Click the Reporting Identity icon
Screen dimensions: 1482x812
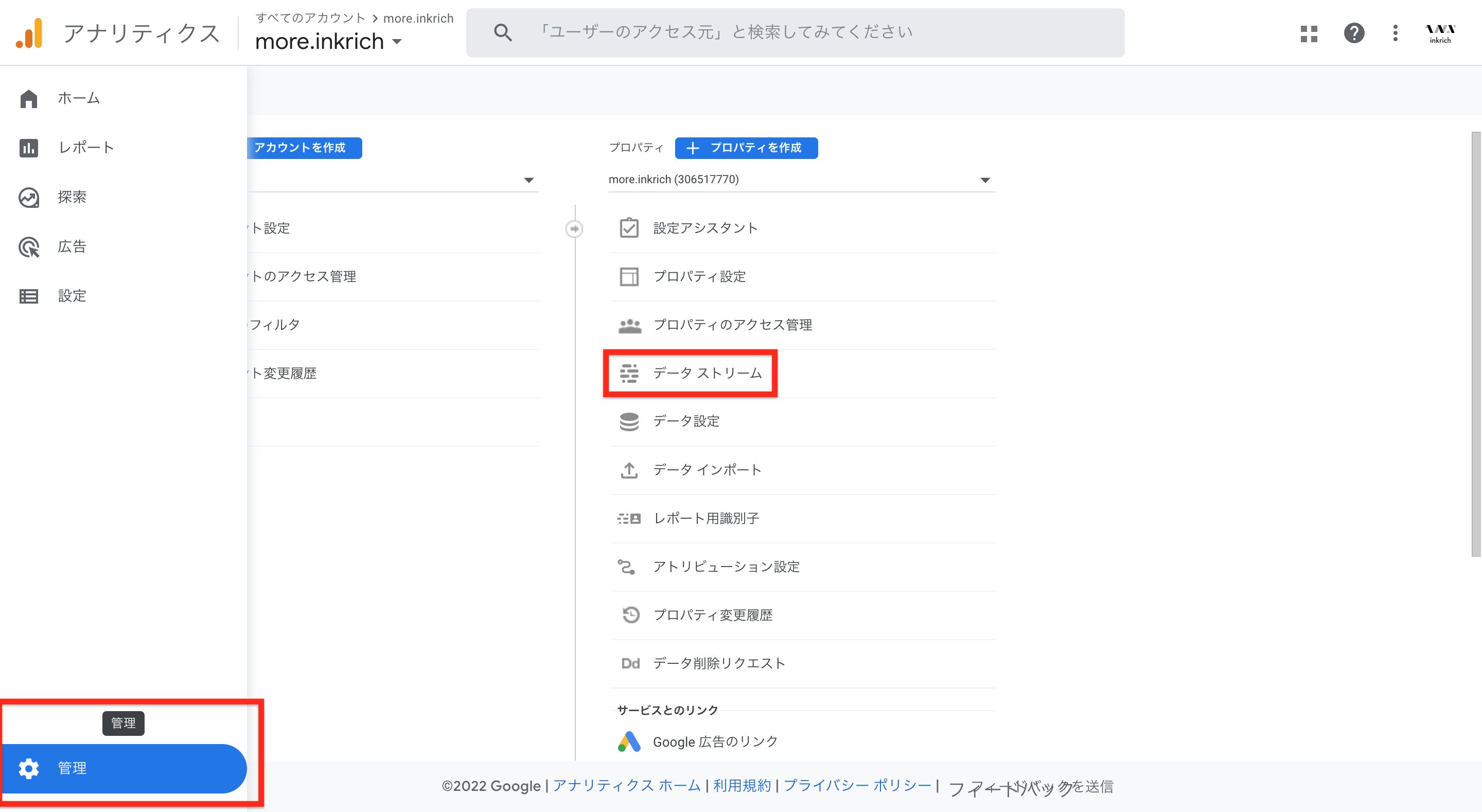(x=629, y=519)
